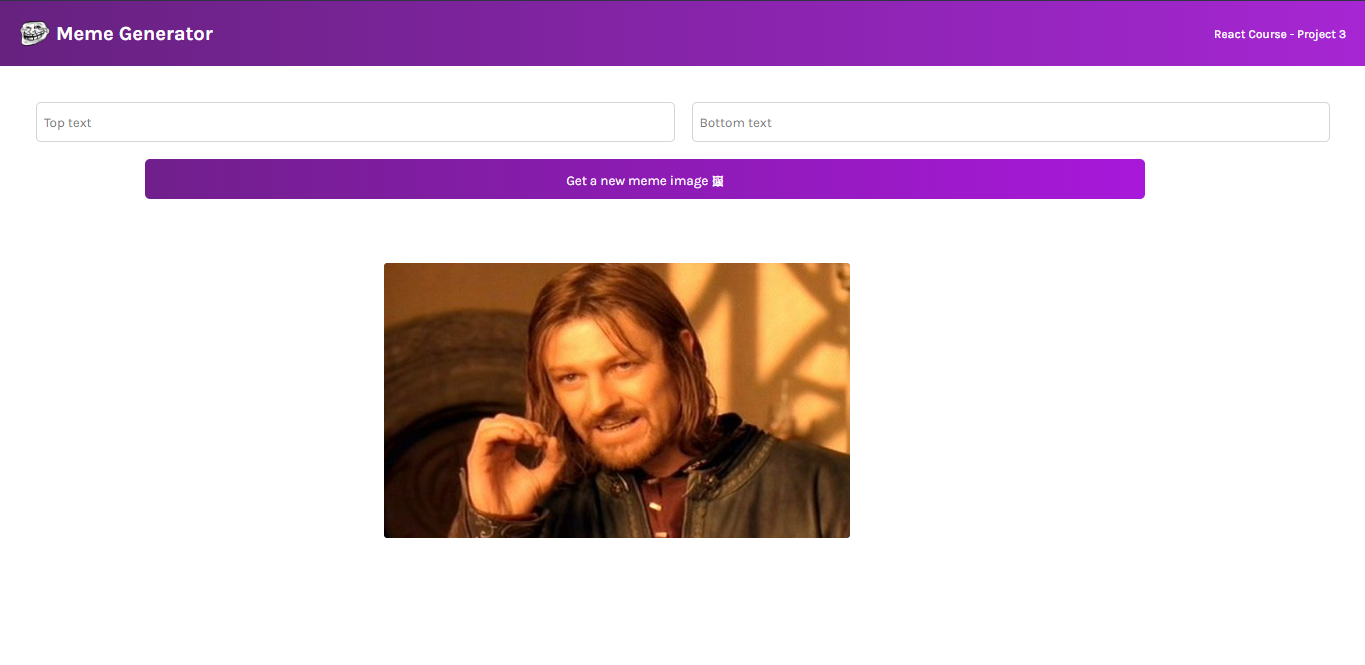The height and width of the screenshot is (665, 1365).
Task: Click the left placeholder reading Top text
Action: click(x=67, y=122)
